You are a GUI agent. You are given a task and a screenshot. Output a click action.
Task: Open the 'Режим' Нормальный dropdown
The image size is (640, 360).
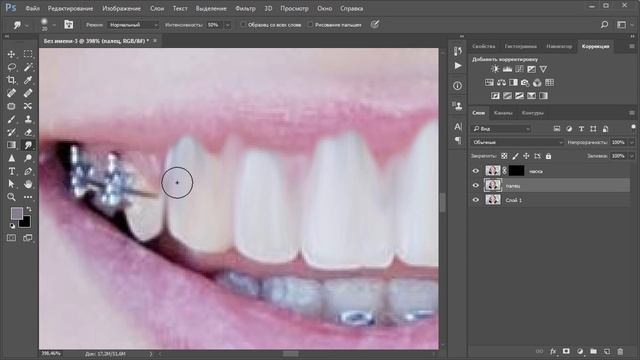pos(133,25)
